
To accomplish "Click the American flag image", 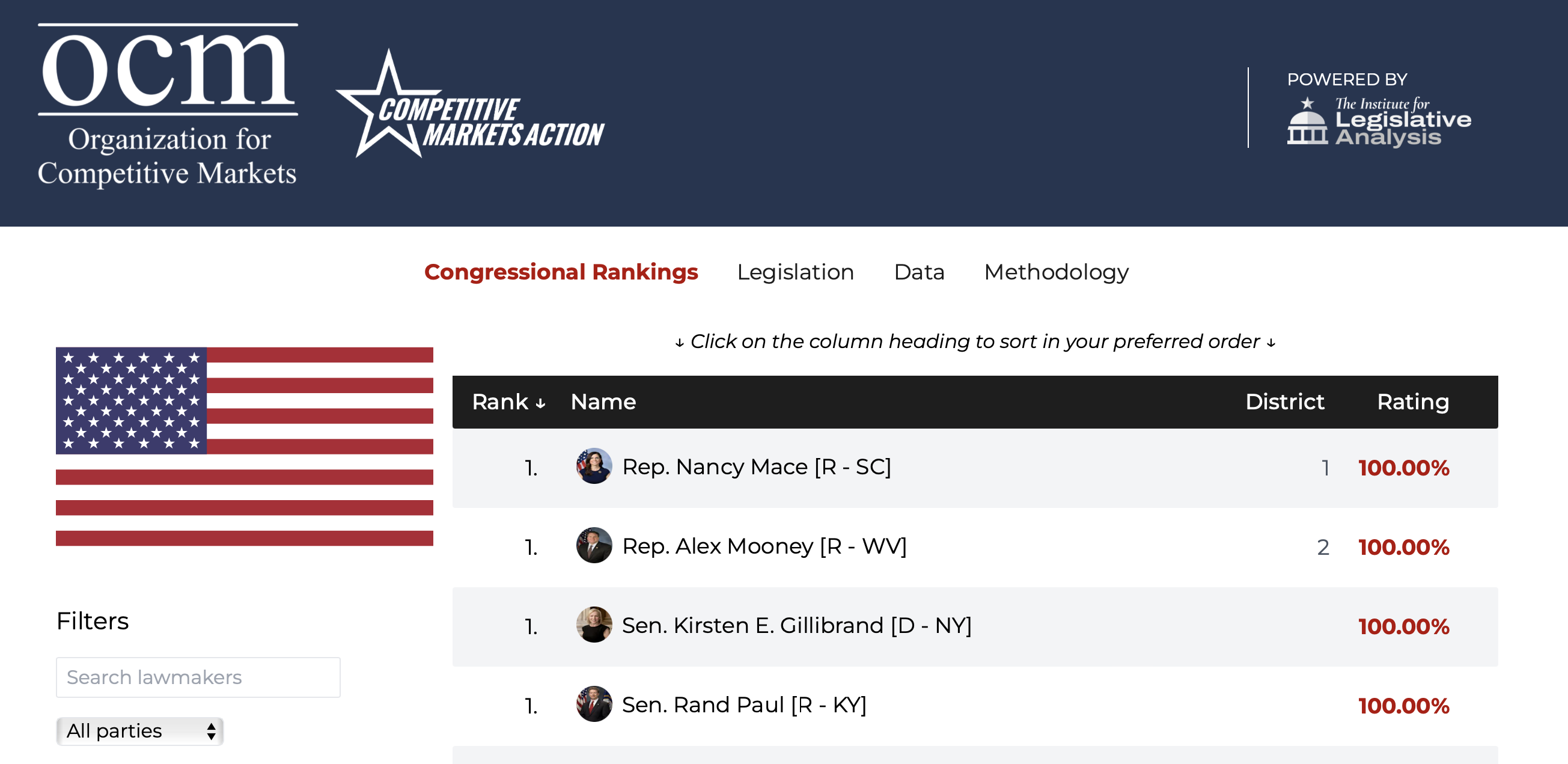I will 244,446.
